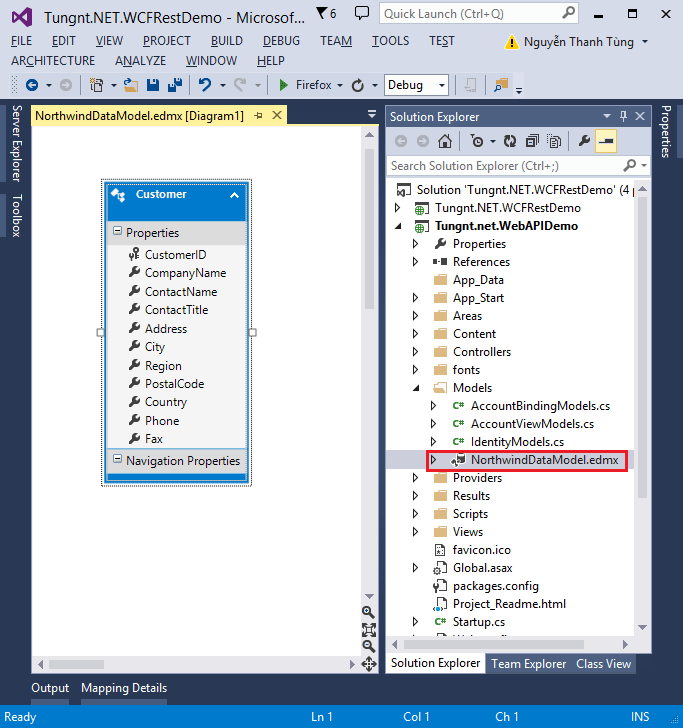Open the feedback speech bubble icon
The width and height of the screenshot is (683, 728).
click(362, 13)
